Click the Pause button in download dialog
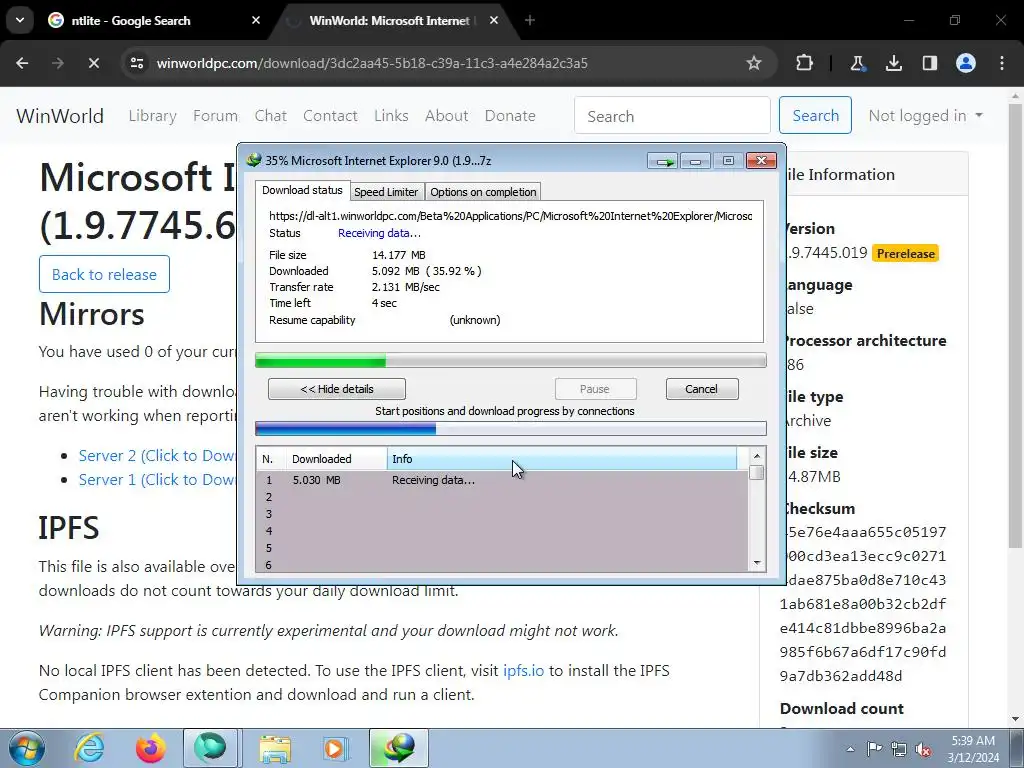 click(x=595, y=389)
